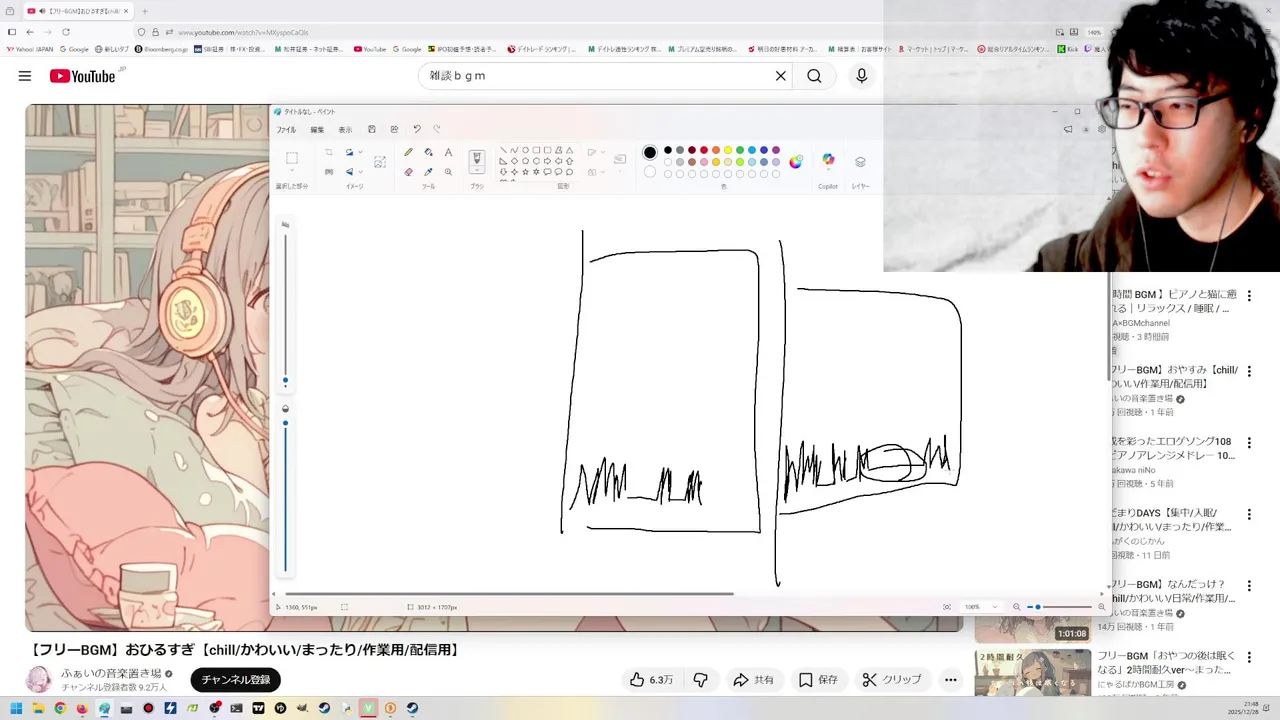The width and height of the screenshot is (1280, 720).
Task: Click the チャンネル登録 subscribe button
Action: pyautogui.click(x=236, y=680)
